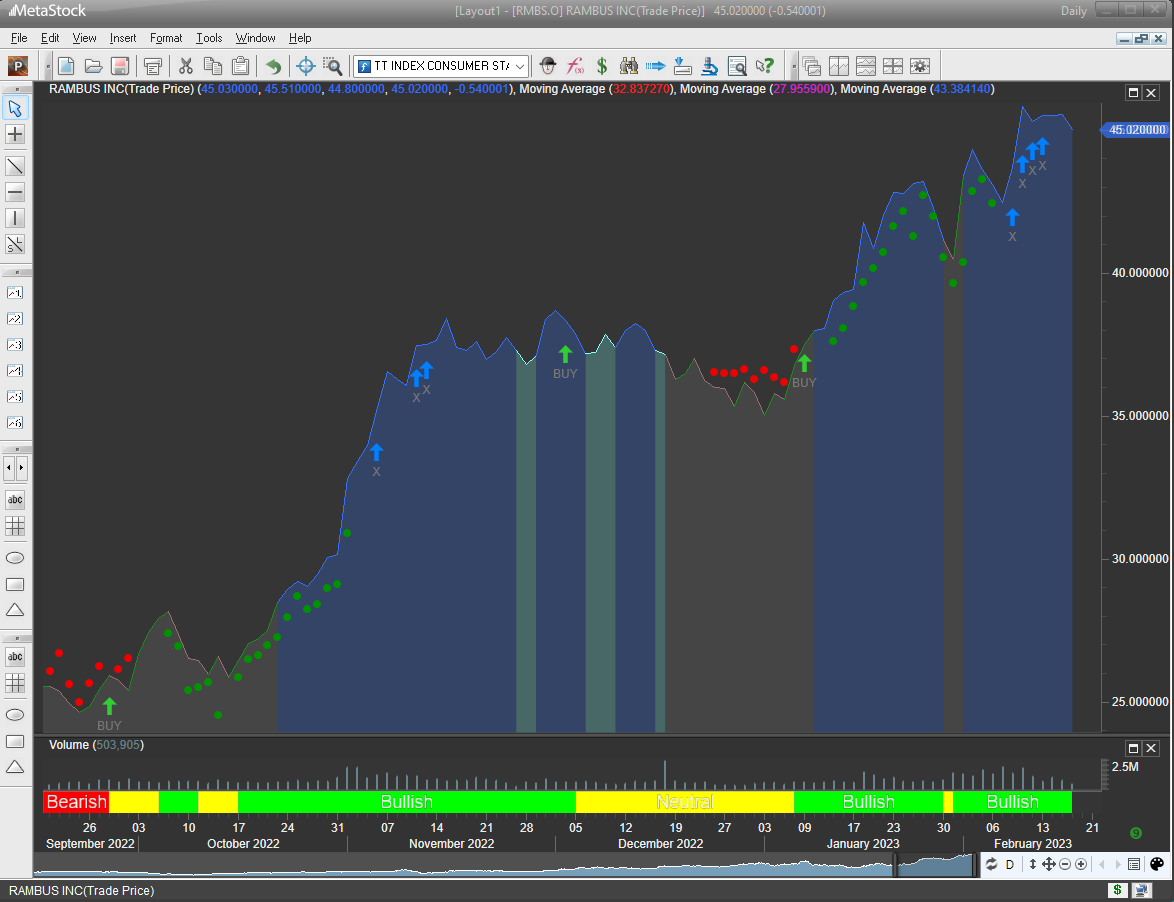Open the Help menu
The height and width of the screenshot is (902, 1174).
(x=299, y=38)
